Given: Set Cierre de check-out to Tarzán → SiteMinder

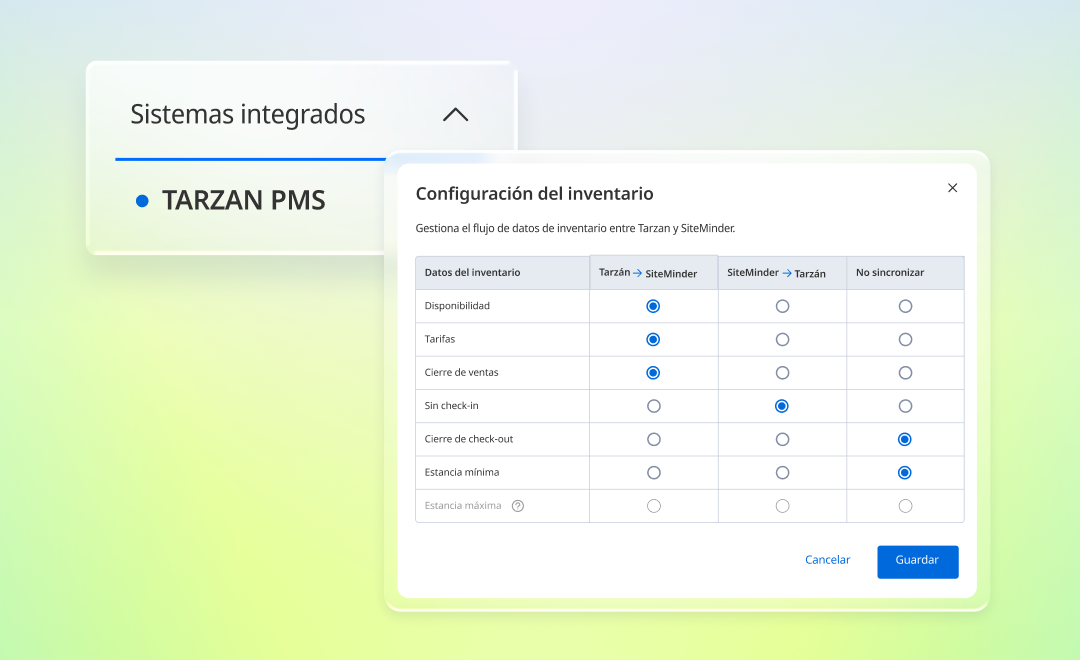Looking at the screenshot, I should coord(654,439).
